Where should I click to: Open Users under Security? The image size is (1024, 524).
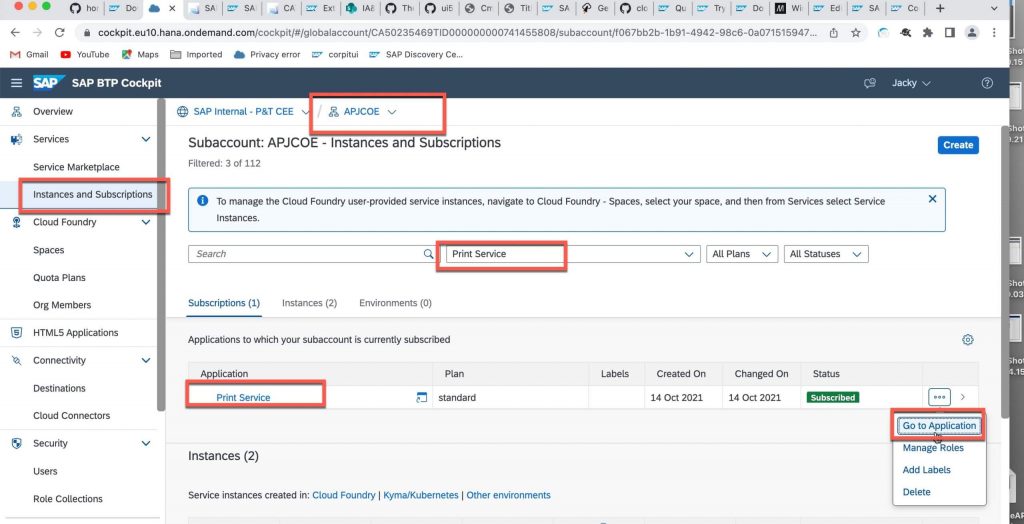pos(45,471)
